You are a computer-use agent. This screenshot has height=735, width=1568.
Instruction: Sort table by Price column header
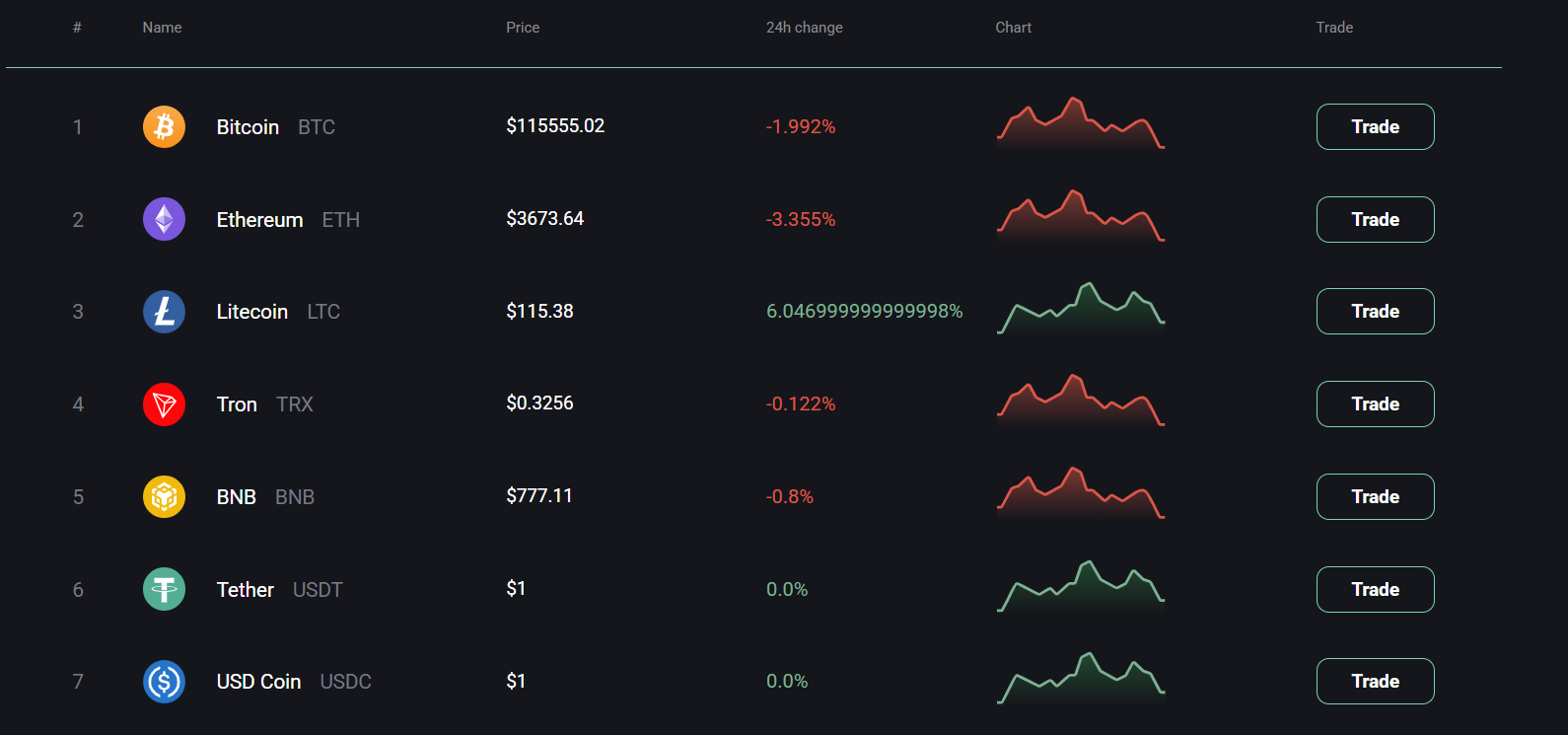tap(523, 28)
